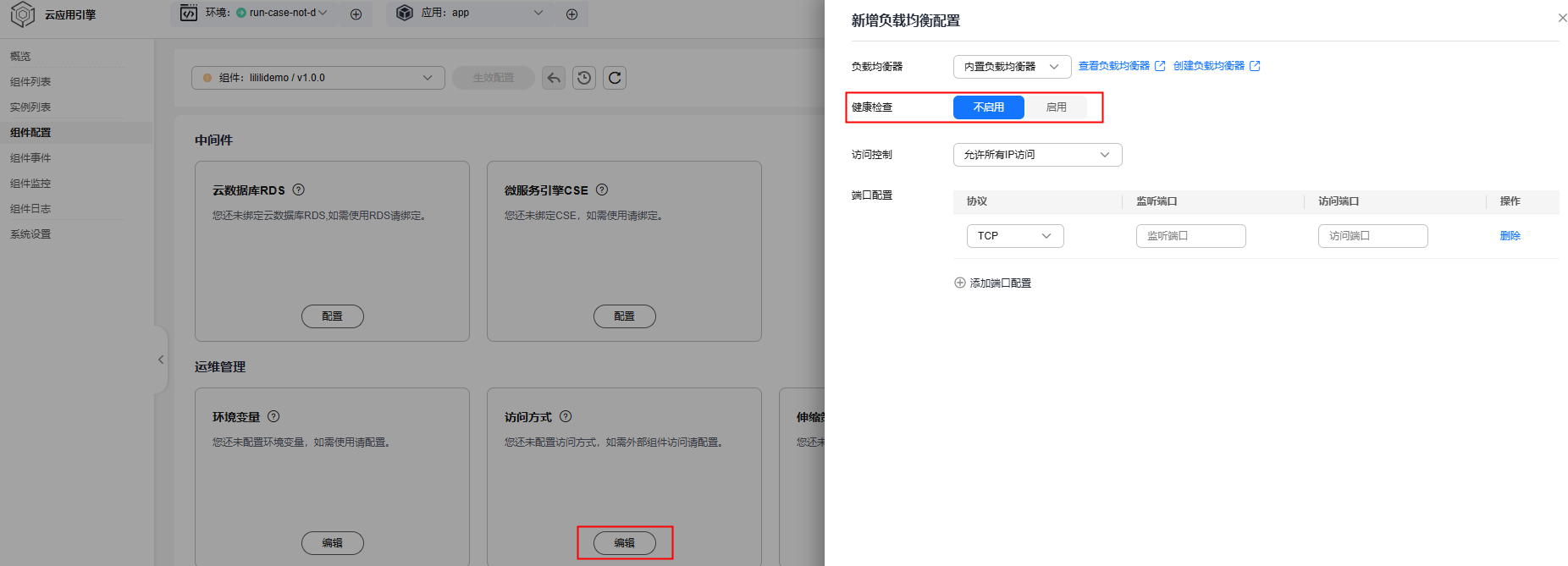Viewport: 1568px width, 566px height.
Task: Add a new environment with the plus icon
Action: tap(356, 14)
